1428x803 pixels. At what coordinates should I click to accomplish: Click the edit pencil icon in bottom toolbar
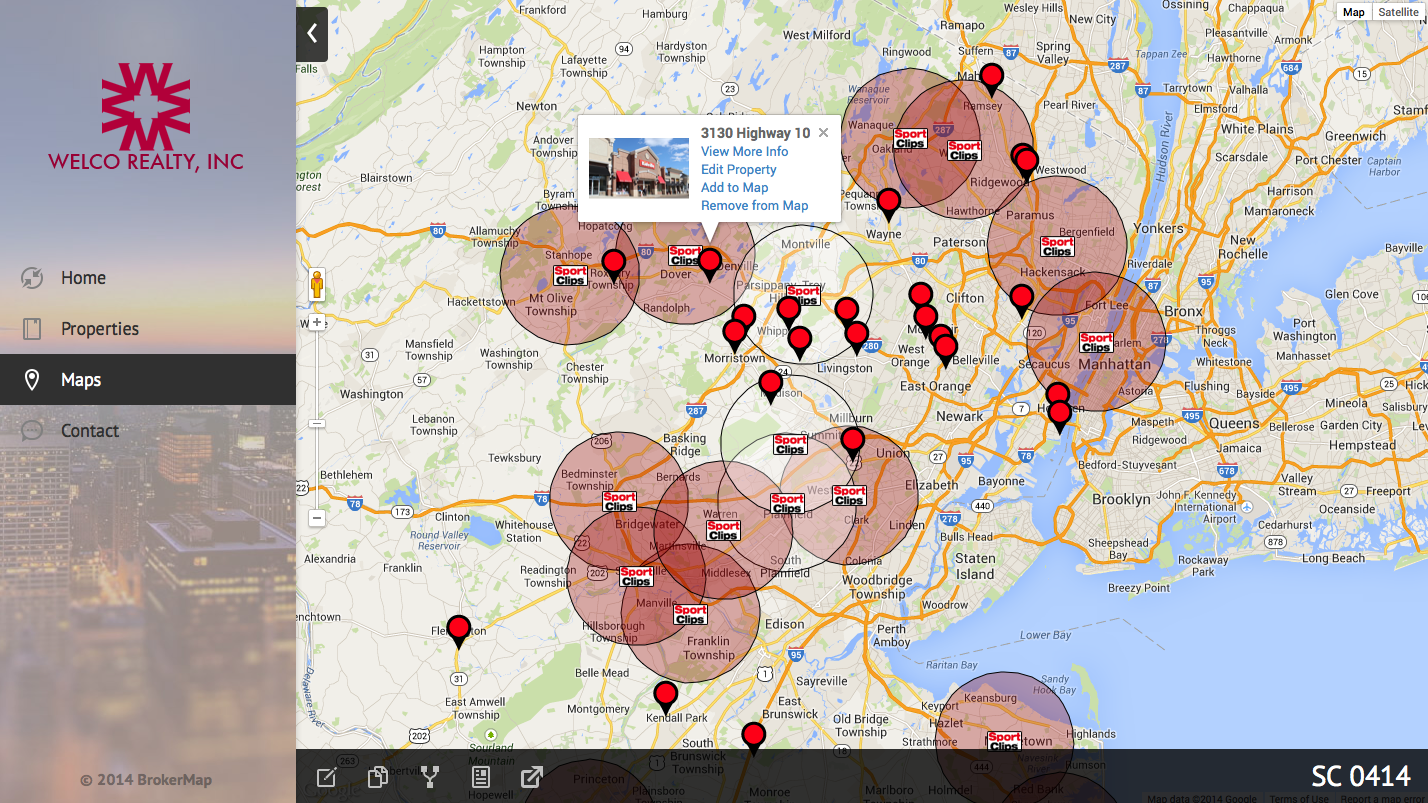tap(326, 777)
